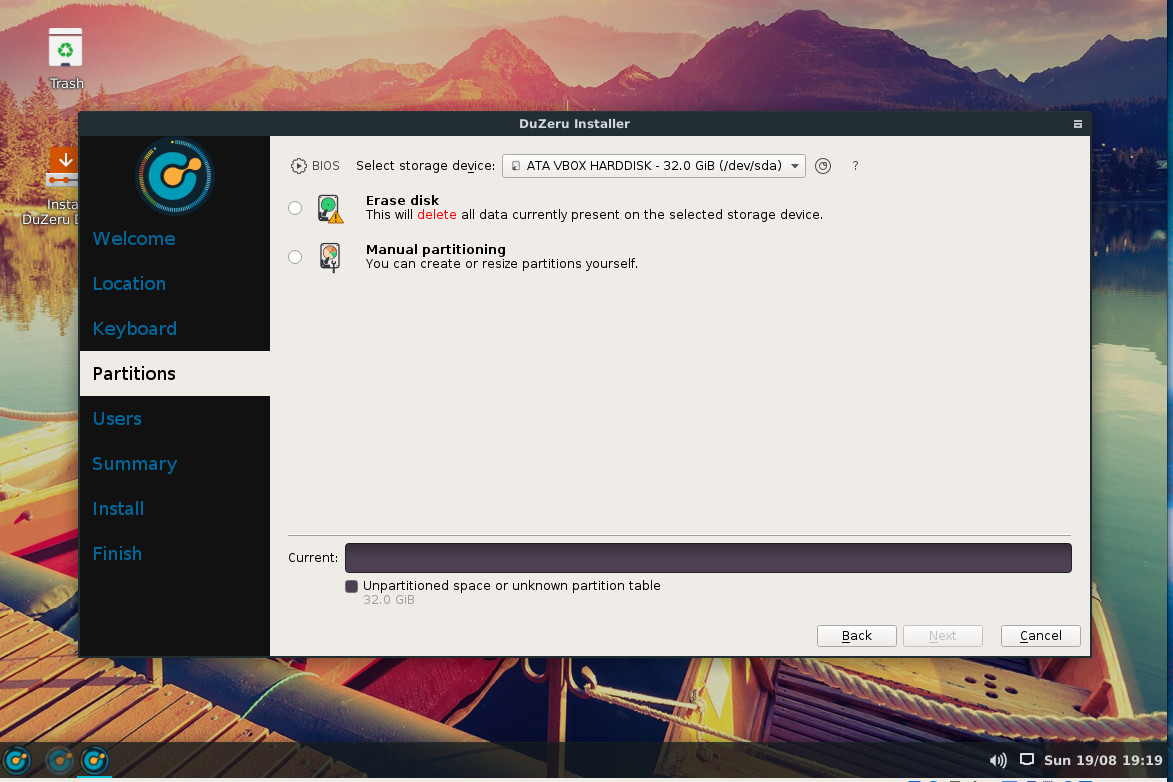Click the red 'delete' word

pyautogui.click(x=437, y=215)
